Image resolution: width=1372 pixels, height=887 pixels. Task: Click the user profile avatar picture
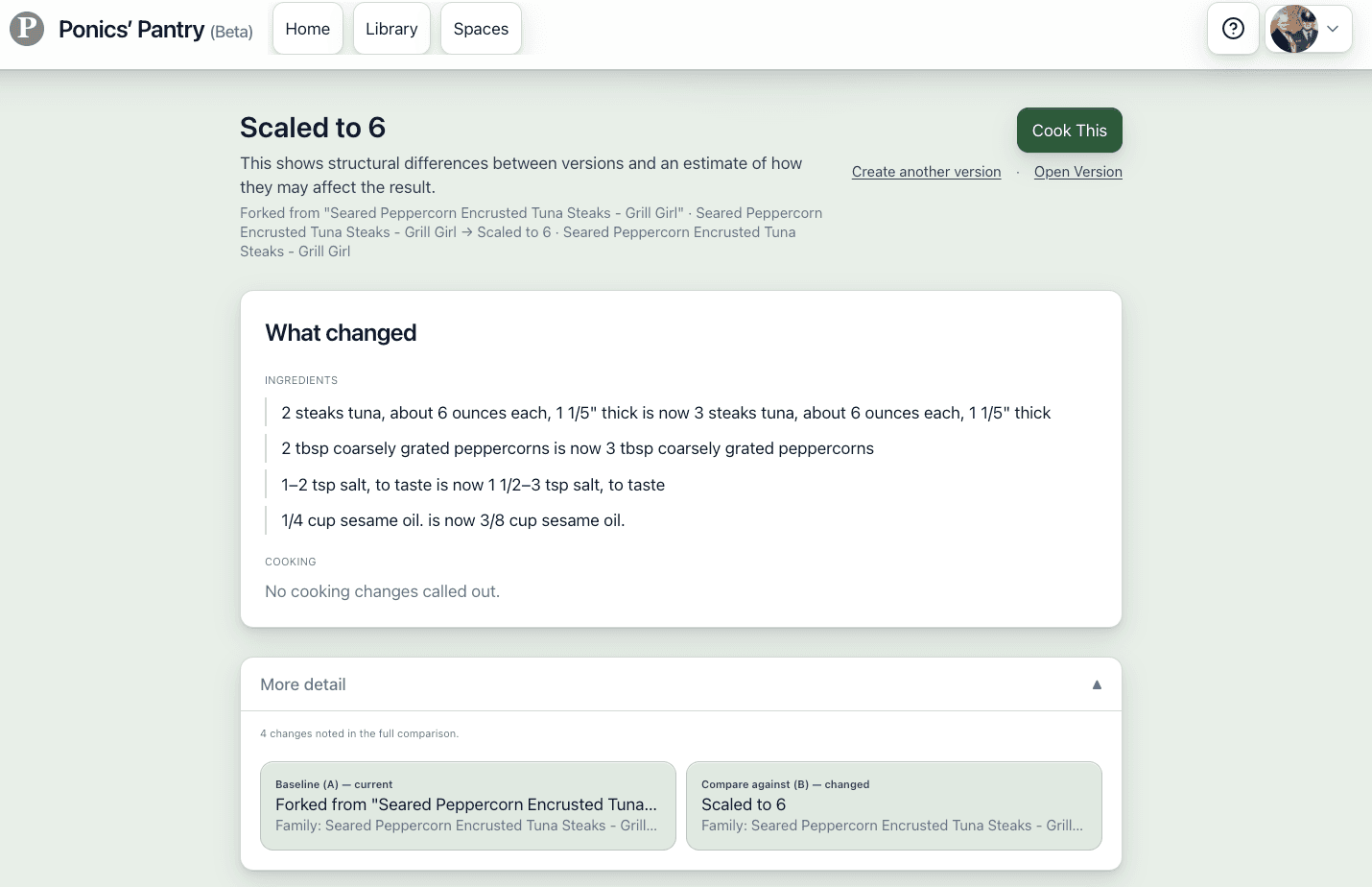pyautogui.click(x=1293, y=29)
